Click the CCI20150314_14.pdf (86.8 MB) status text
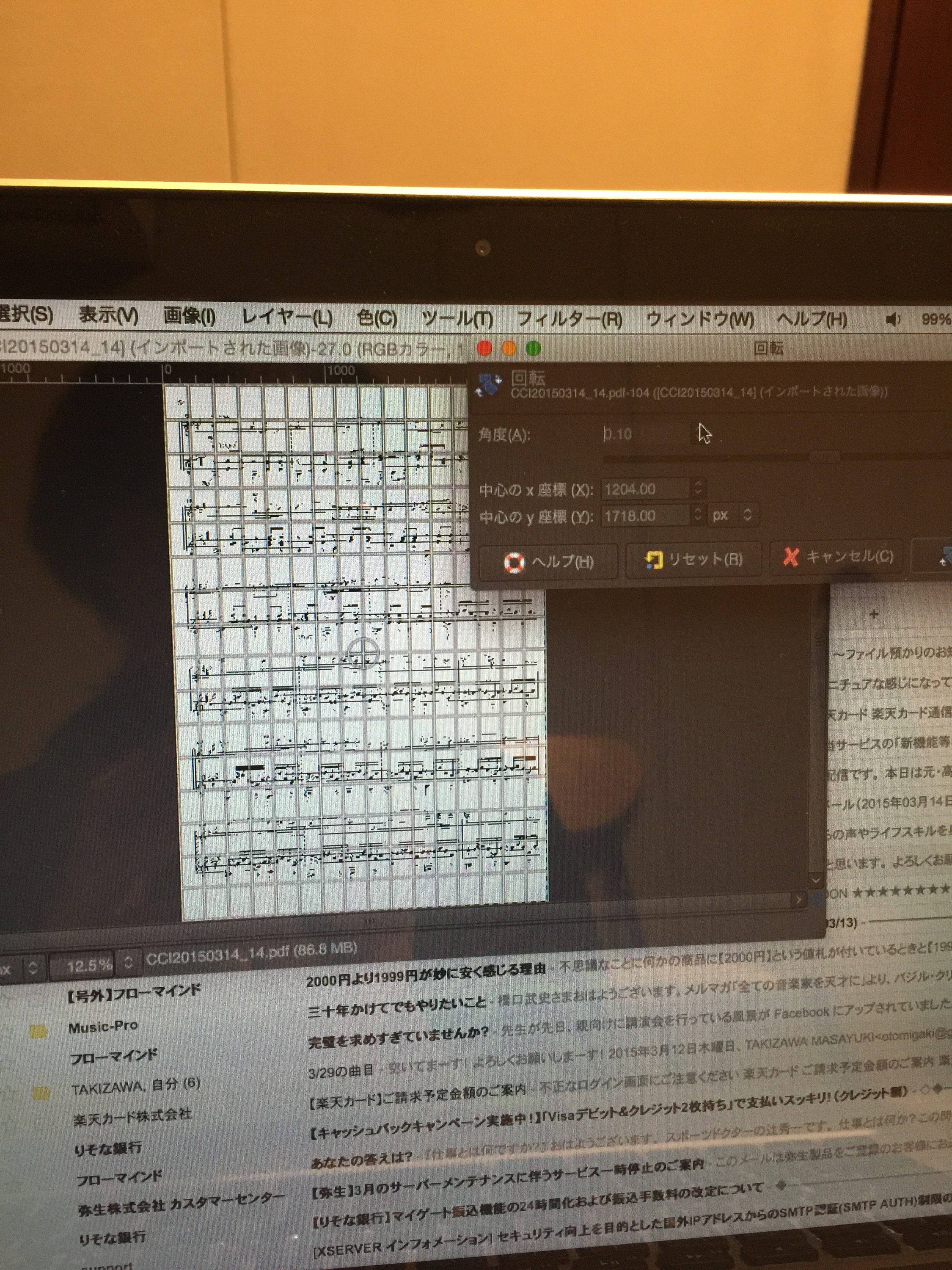952x1270 pixels. pos(251,952)
